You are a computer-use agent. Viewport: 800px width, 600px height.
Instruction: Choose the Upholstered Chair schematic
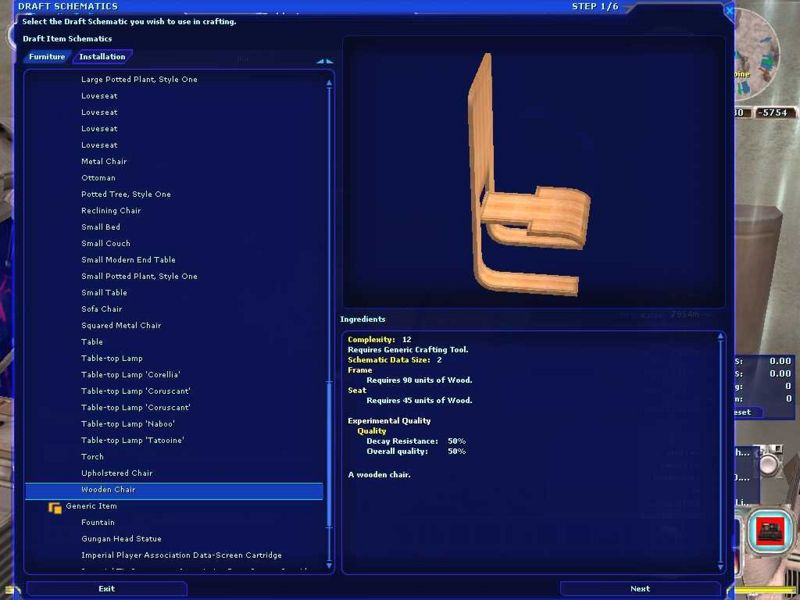(x=116, y=473)
